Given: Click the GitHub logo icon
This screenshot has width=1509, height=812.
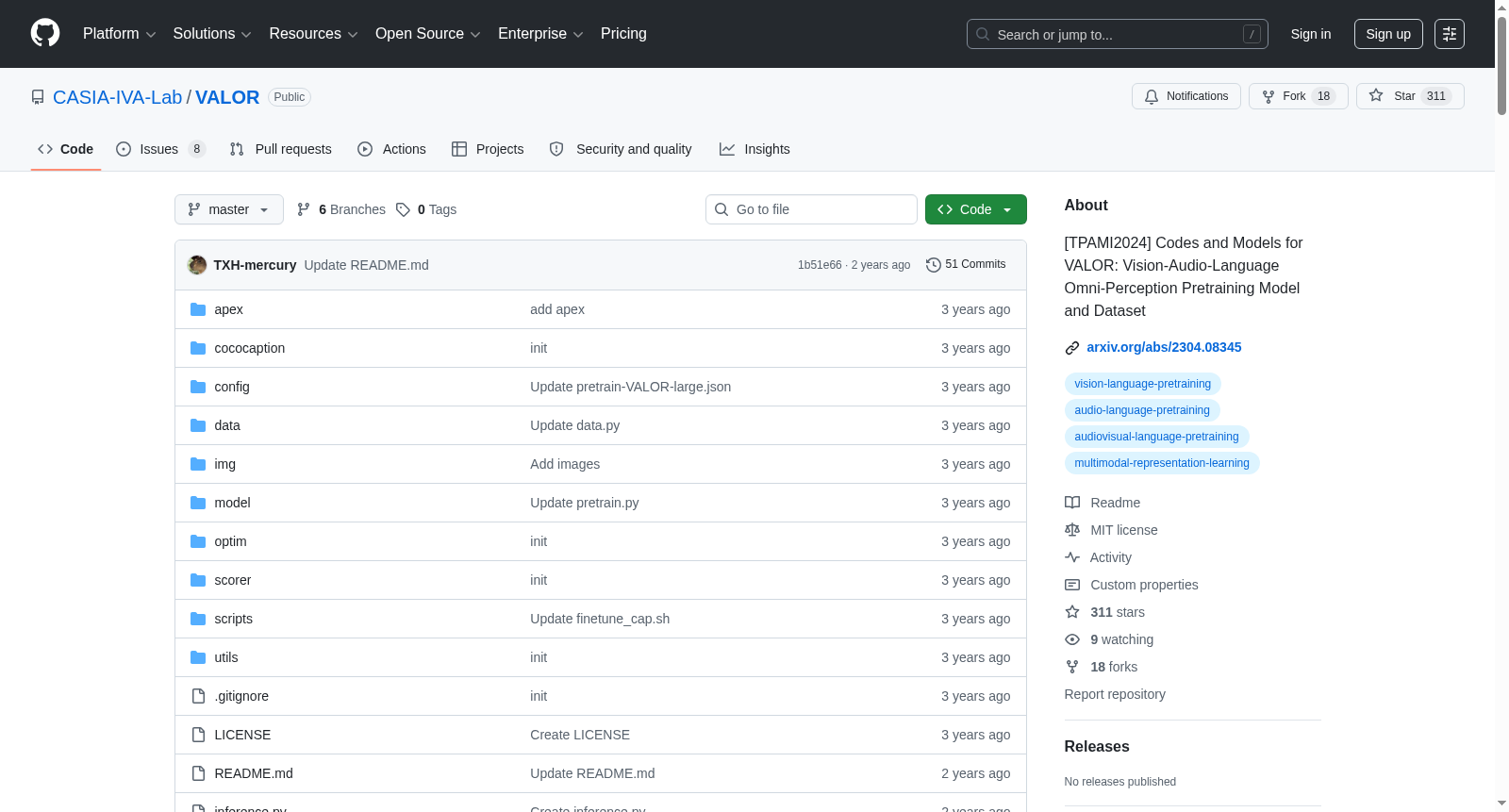Looking at the screenshot, I should pos(45,34).
